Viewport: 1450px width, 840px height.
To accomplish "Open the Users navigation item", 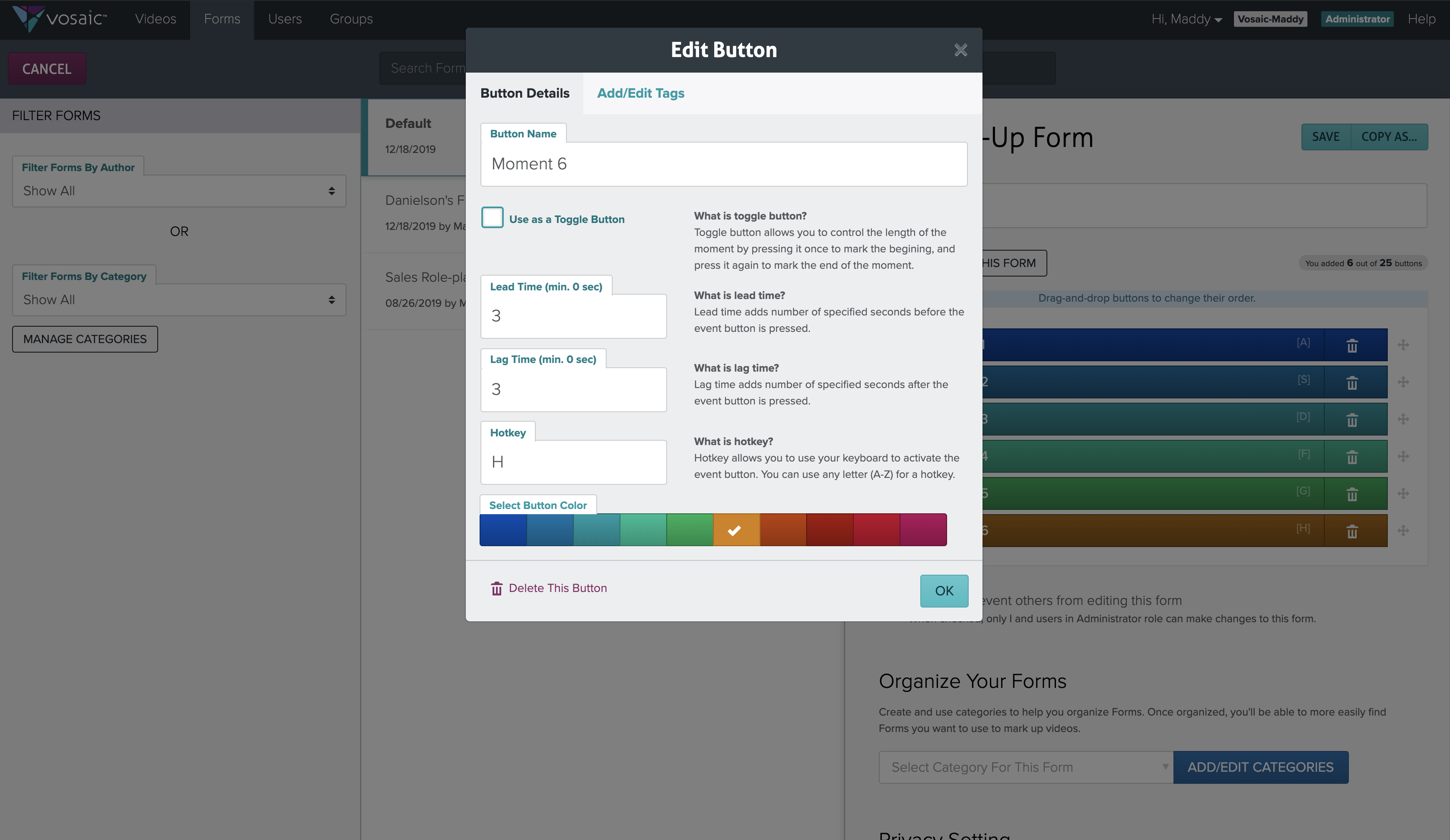I will click(285, 19).
